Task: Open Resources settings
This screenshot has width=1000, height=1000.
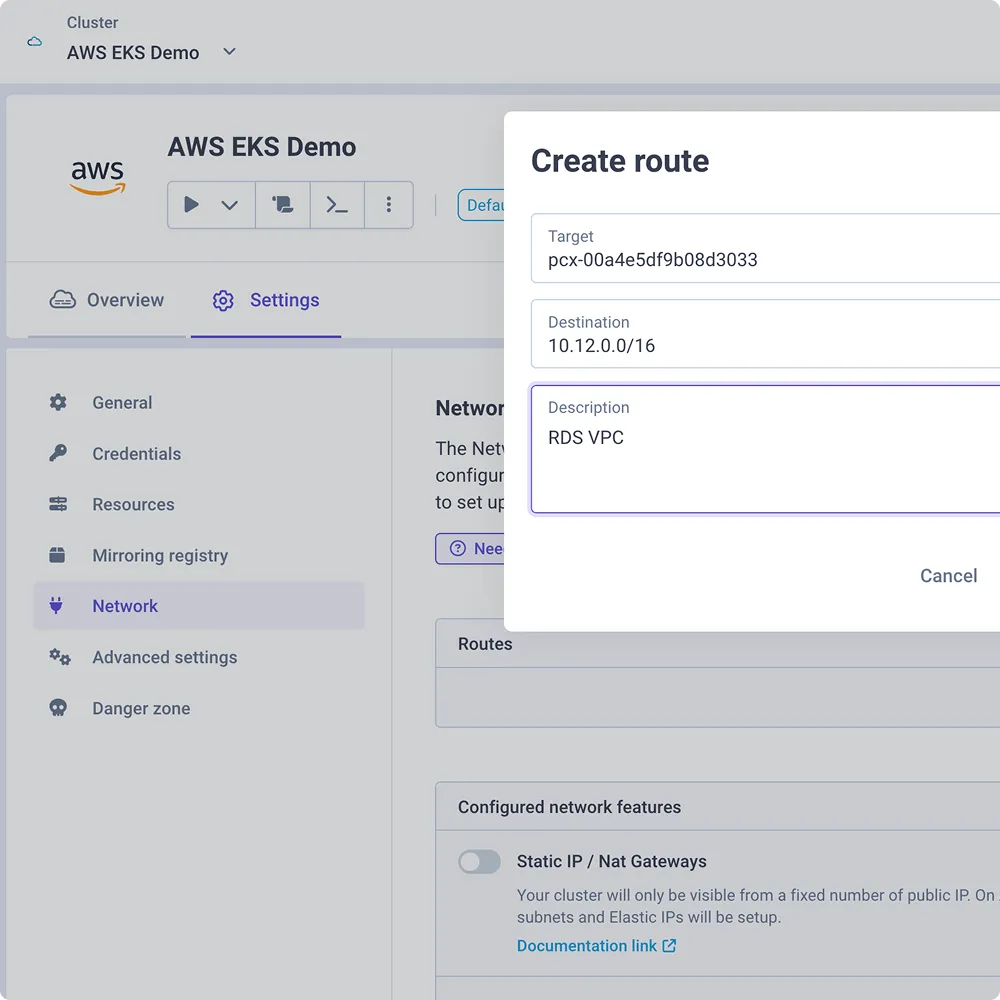Action: point(199,504)
